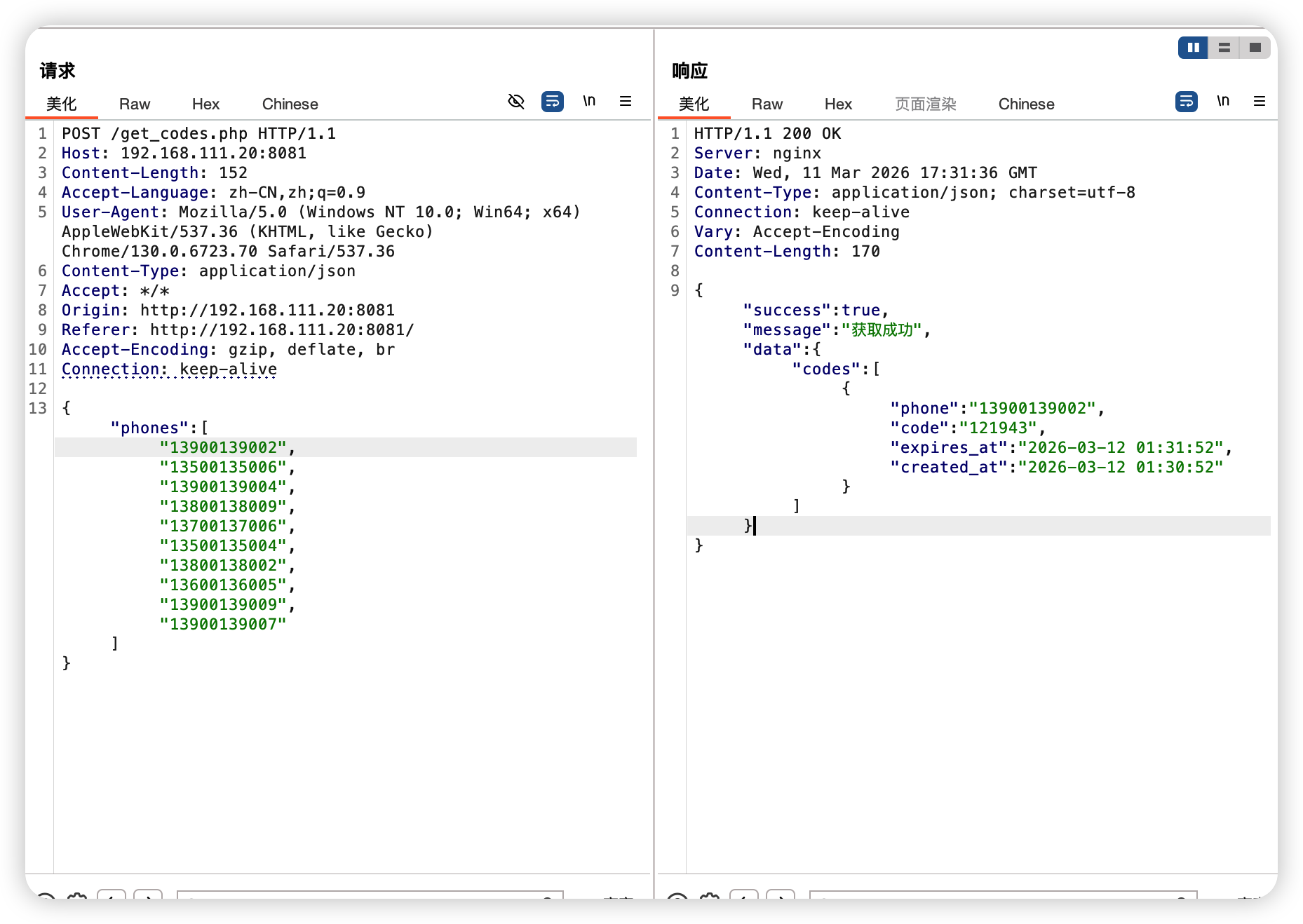Show non-printable \n characters in response

pyautogui.click(x=1223, y=102)
